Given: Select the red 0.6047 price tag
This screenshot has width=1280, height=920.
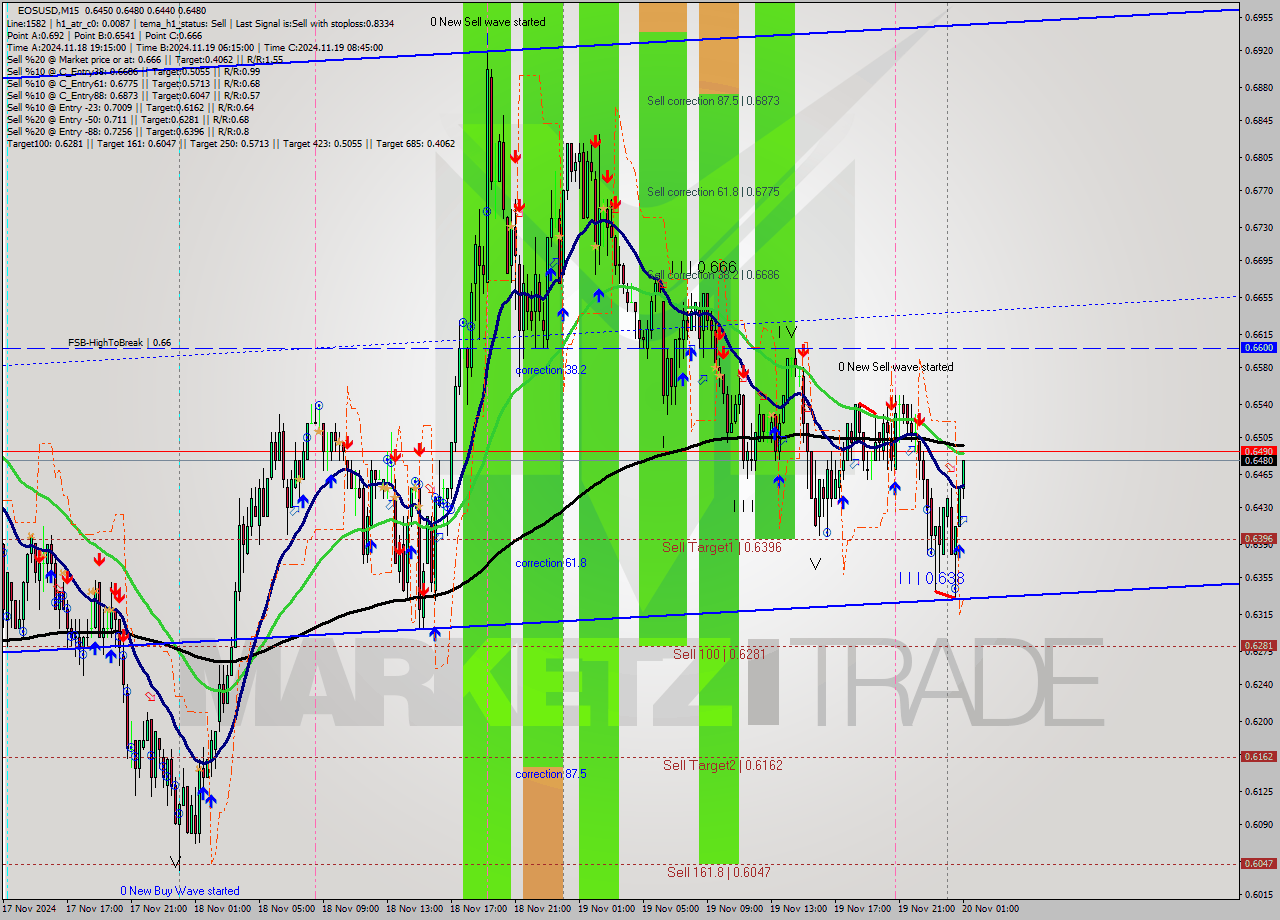Looking at the screenshot, I should click(1258, 864).
